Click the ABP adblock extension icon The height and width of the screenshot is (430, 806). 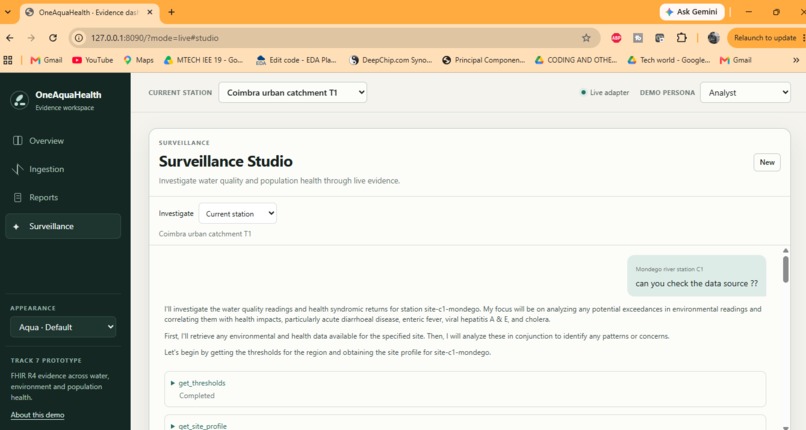[616, 38]
